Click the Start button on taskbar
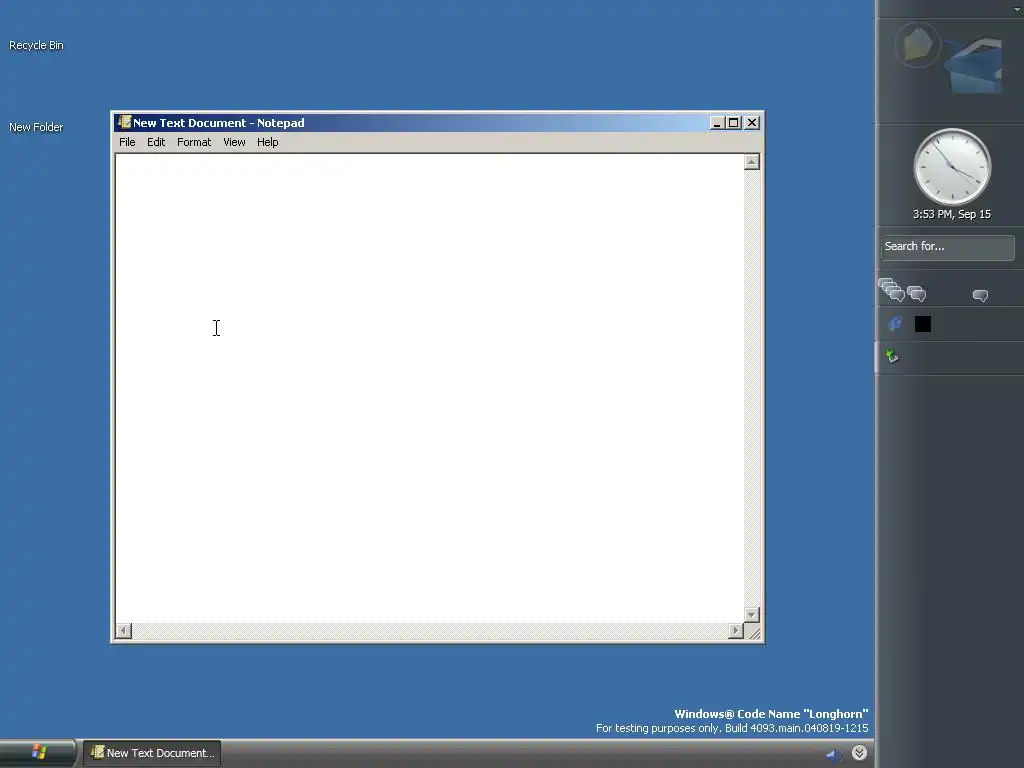This screenshot has height=768, width=1024. coord(38,752)
